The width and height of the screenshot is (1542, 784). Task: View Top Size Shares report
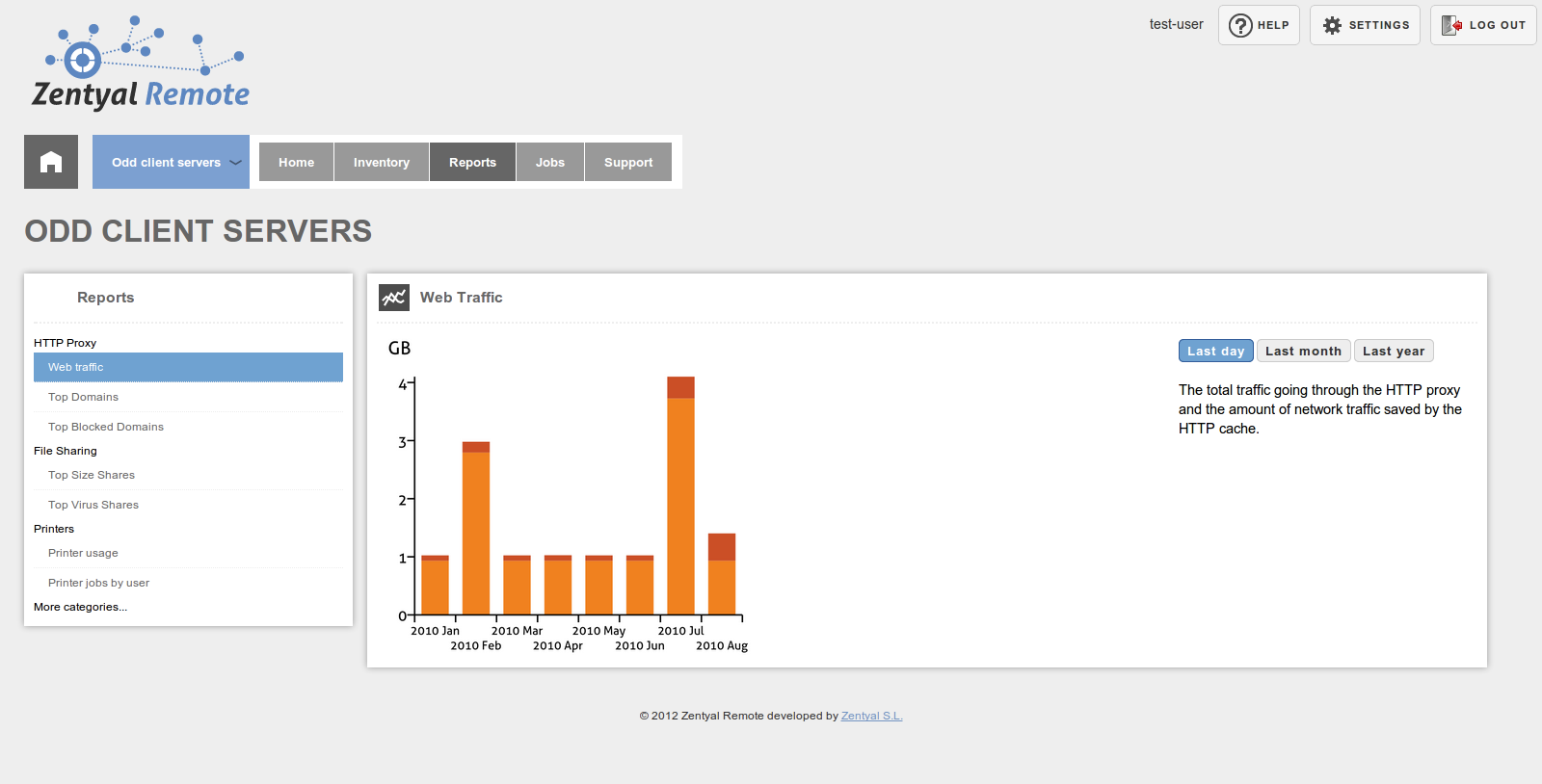[x=188, y=475]
